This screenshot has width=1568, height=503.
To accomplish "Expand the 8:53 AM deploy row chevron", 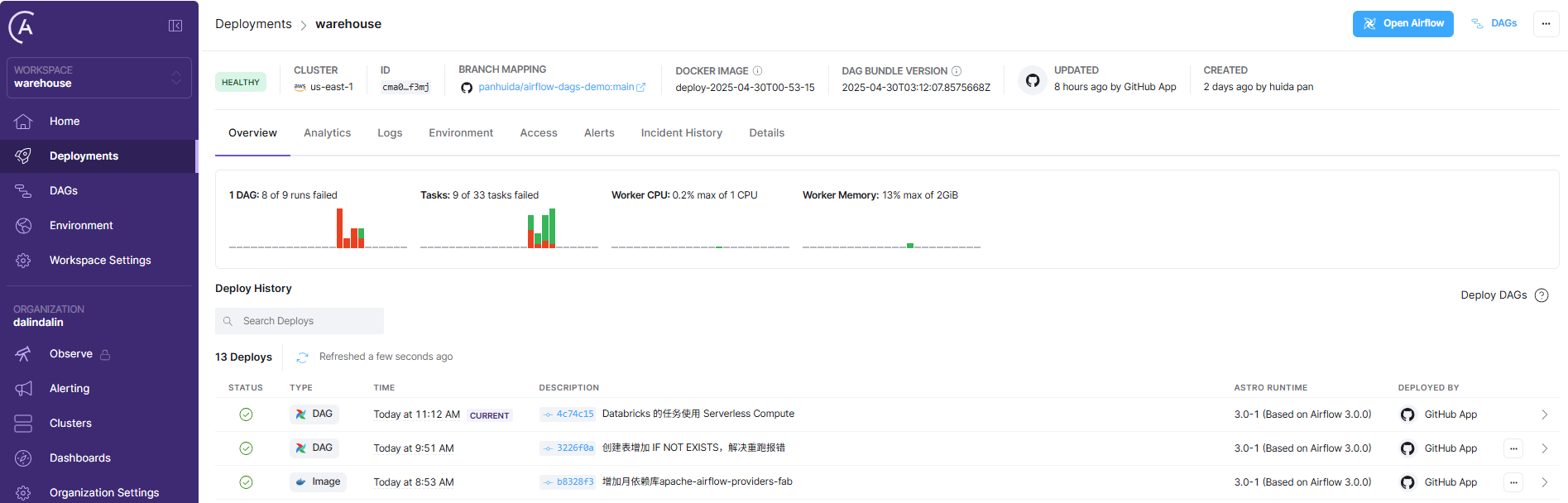I will (x=1544, y=482).
